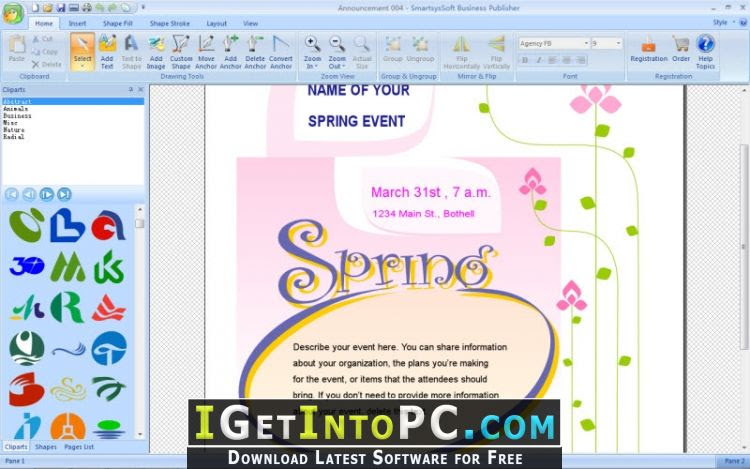This screenshot has width=750, height=469.
Task: Switch to Pages List panel tab
Action: (79, 447)
